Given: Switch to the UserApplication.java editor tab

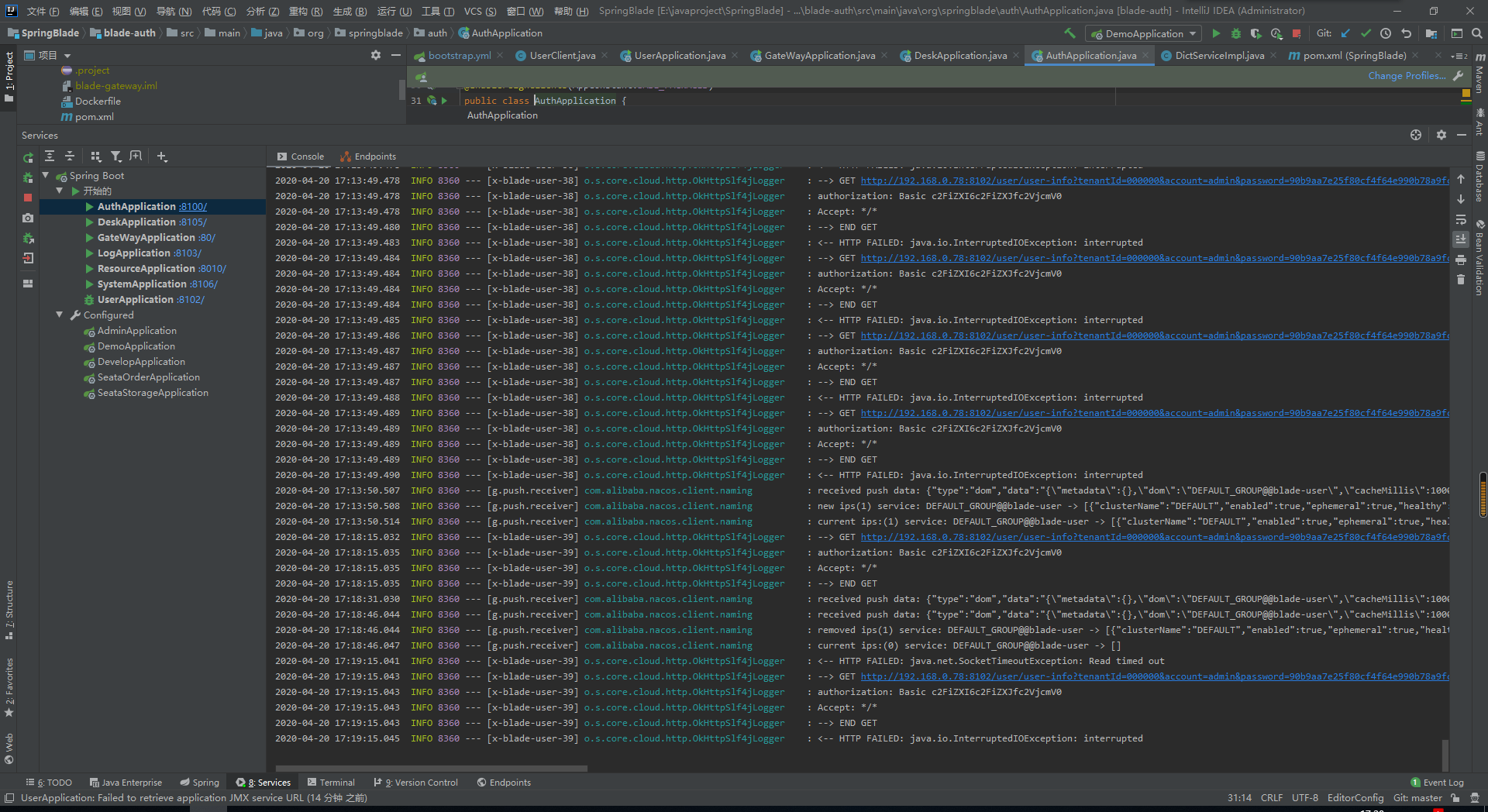Looking at the screenshot, I should [x=680, y=55].
